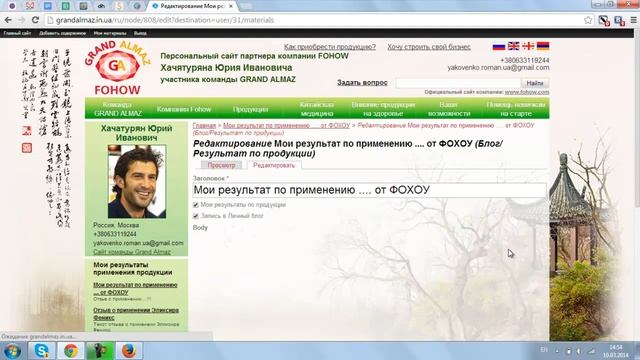Open sidebar link 'Мои результат по применению ... от ФОХОУ'

coord(135,289)
